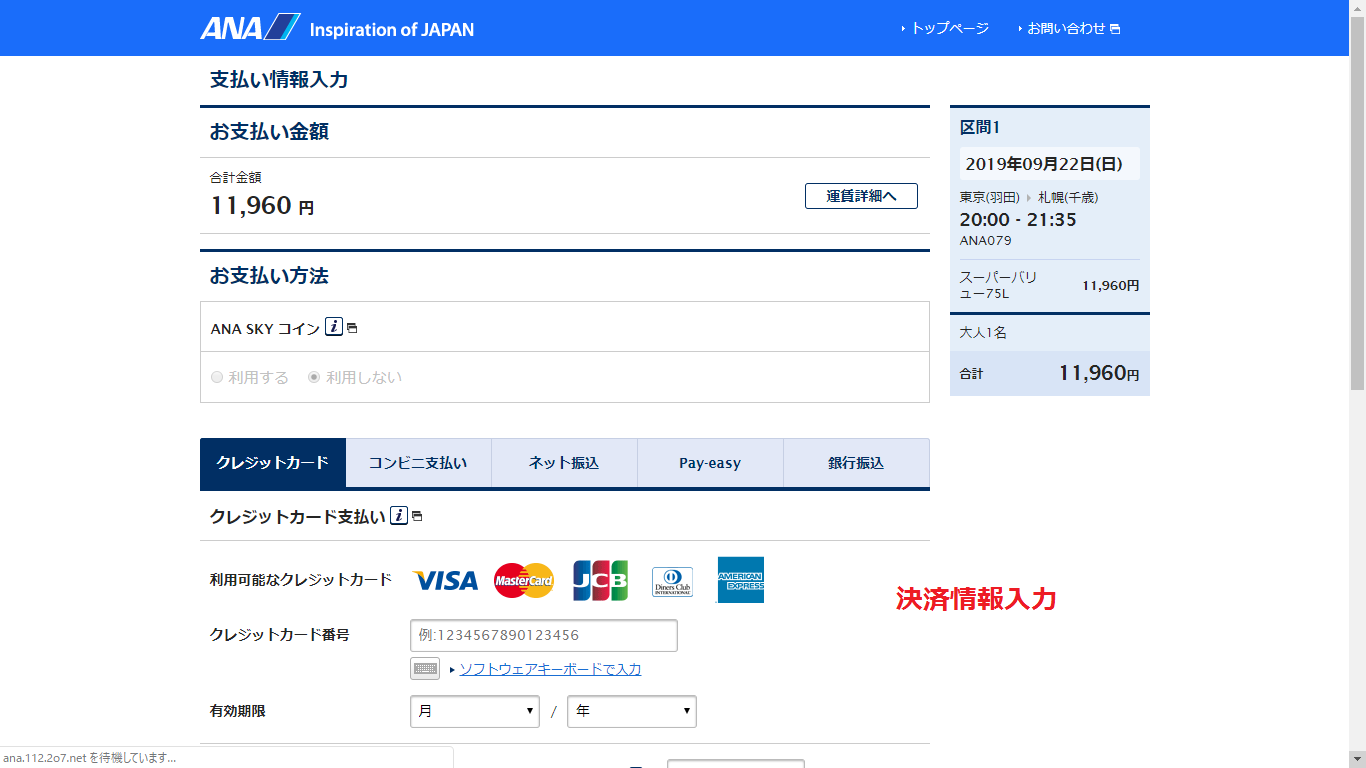Switch to コンビニ支払い tab
This screenshot has width=1366, height=768.
[418, 463]
